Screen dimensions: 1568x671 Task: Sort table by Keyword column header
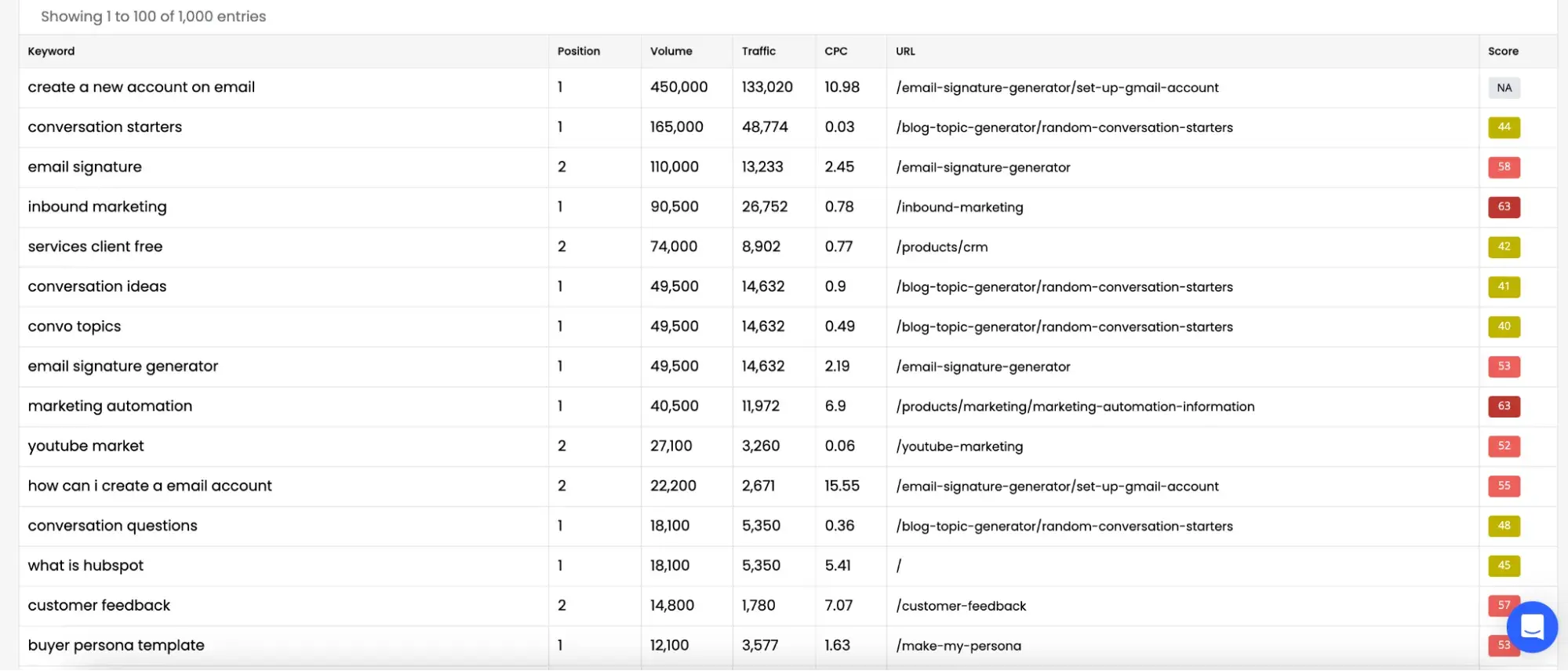(52, 51)
